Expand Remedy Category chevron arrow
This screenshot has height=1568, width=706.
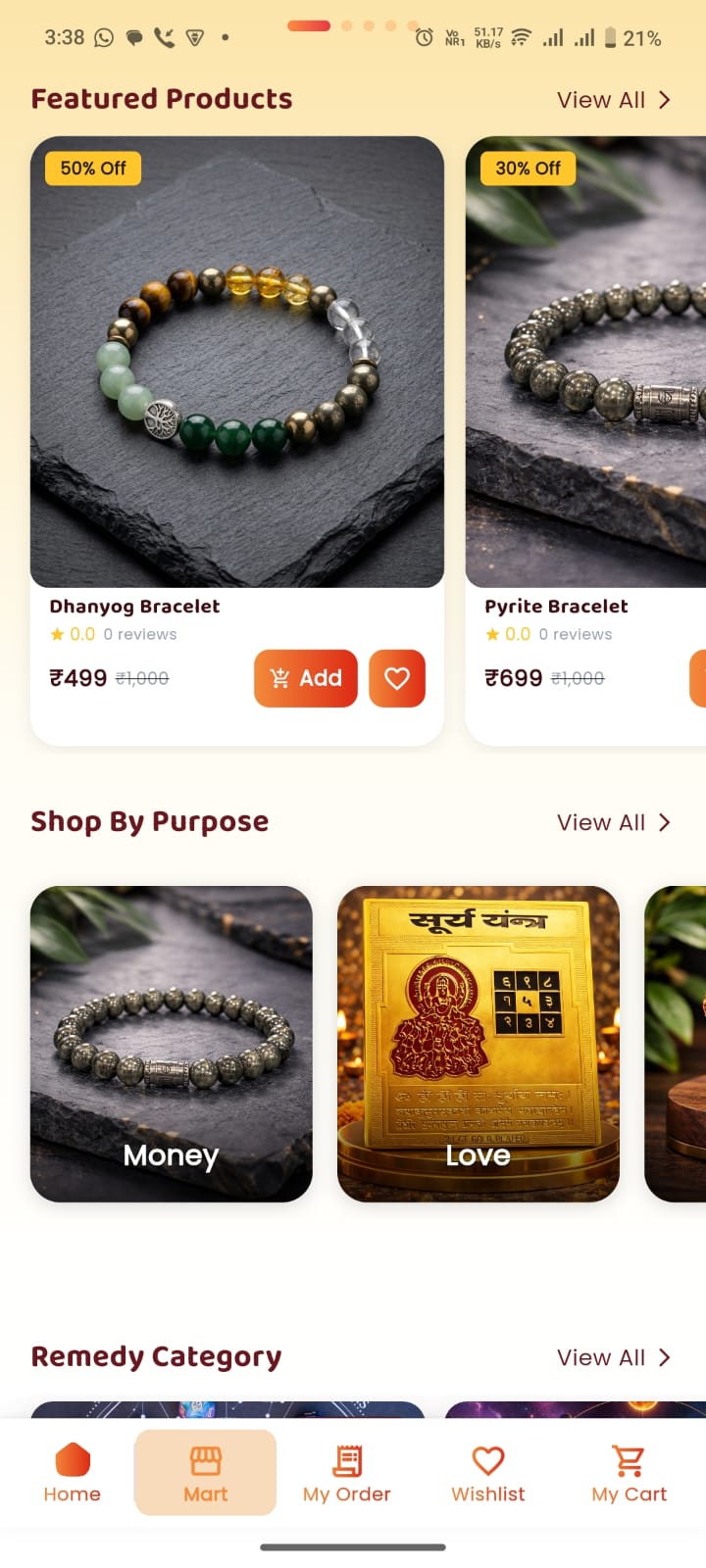point(665,1357)
